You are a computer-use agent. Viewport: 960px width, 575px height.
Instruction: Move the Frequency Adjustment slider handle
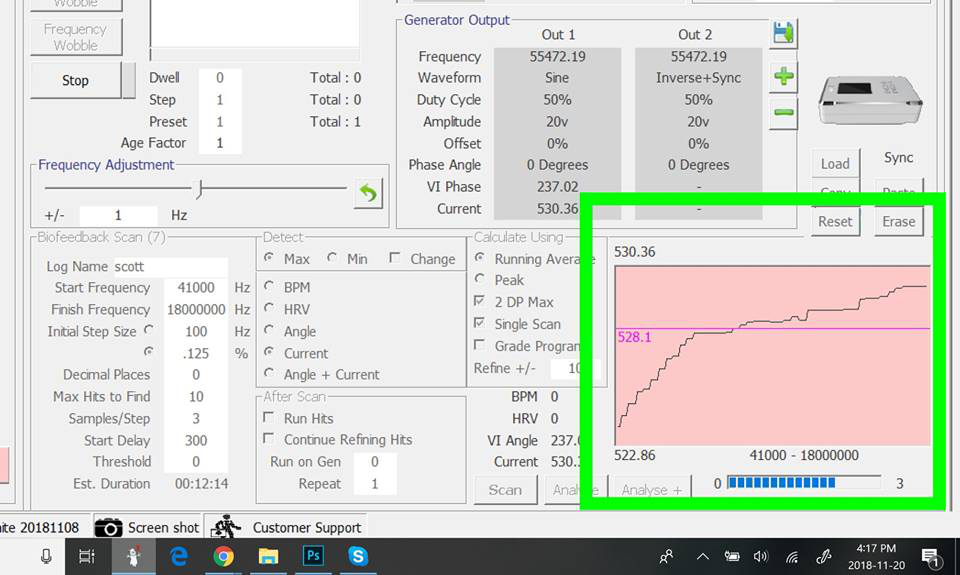click(199, 189)
